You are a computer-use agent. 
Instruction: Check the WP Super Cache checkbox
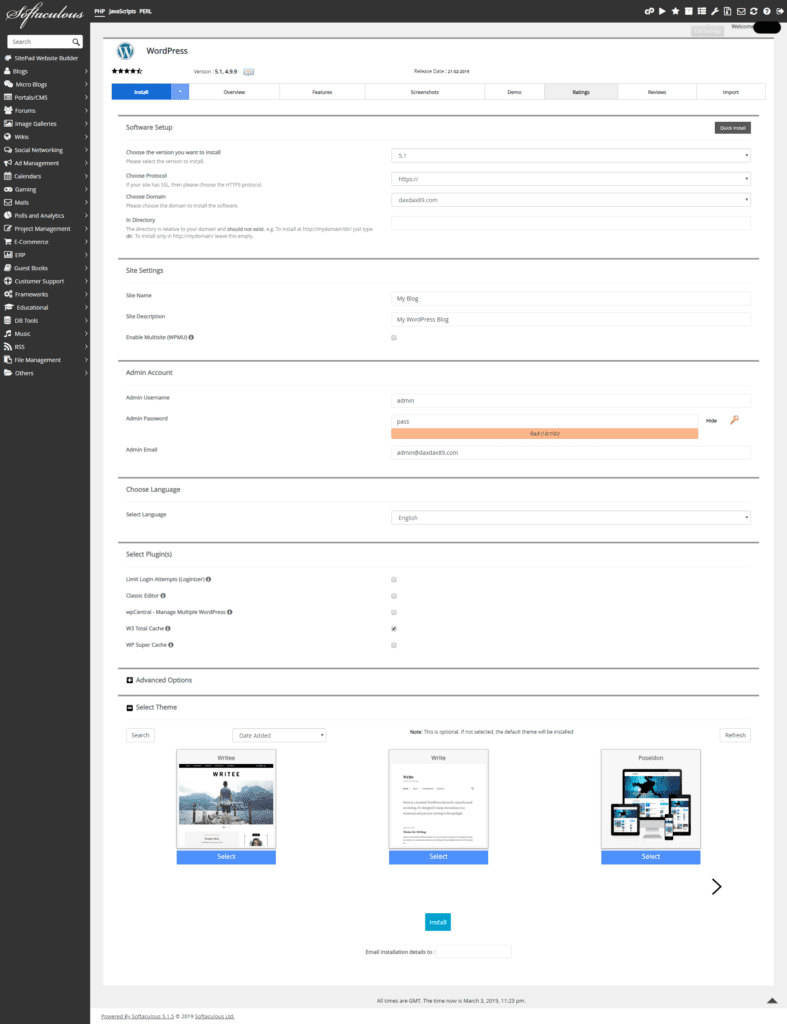pyautogui.click(x=394, y=645)
